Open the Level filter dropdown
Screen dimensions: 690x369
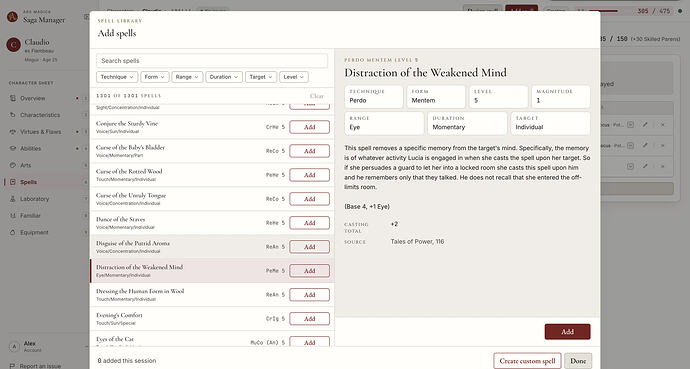[294, 77]
